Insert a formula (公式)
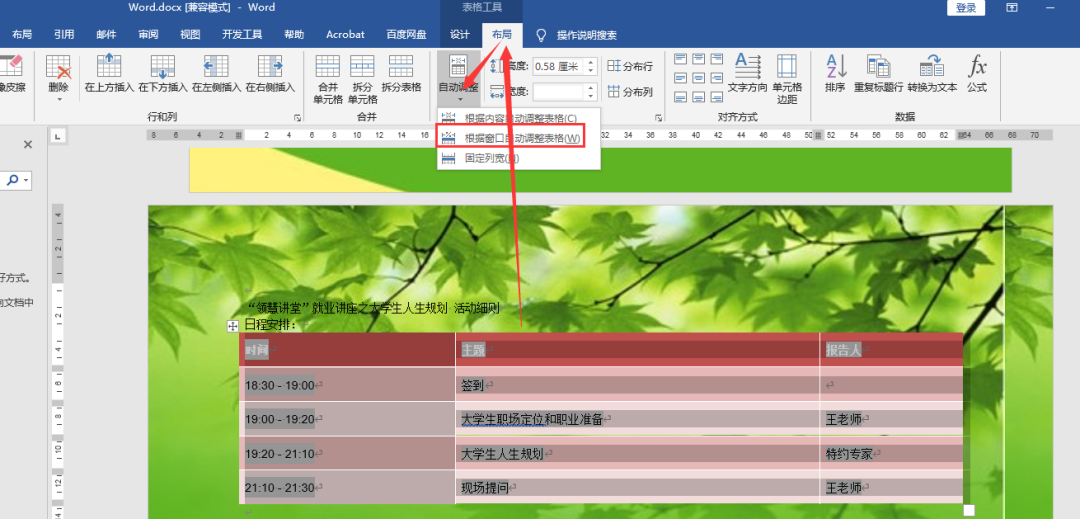1080x519 pixels. point(977,74)
